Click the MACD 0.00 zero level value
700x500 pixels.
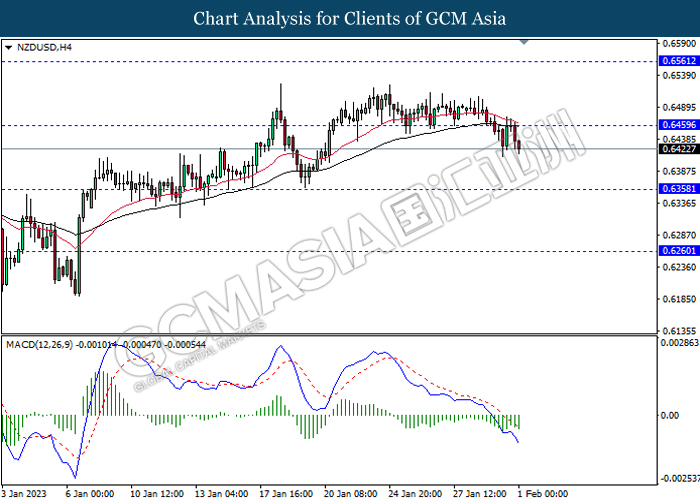pyautogui.click(x=670, y=416)
